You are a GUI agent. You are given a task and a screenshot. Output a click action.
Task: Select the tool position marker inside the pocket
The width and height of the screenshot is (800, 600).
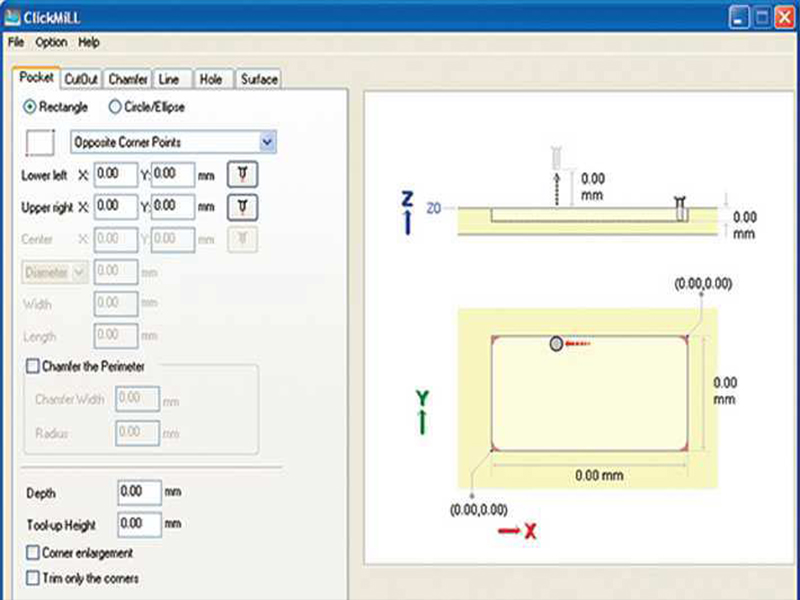pyautogui.click(x=555, y=343)
